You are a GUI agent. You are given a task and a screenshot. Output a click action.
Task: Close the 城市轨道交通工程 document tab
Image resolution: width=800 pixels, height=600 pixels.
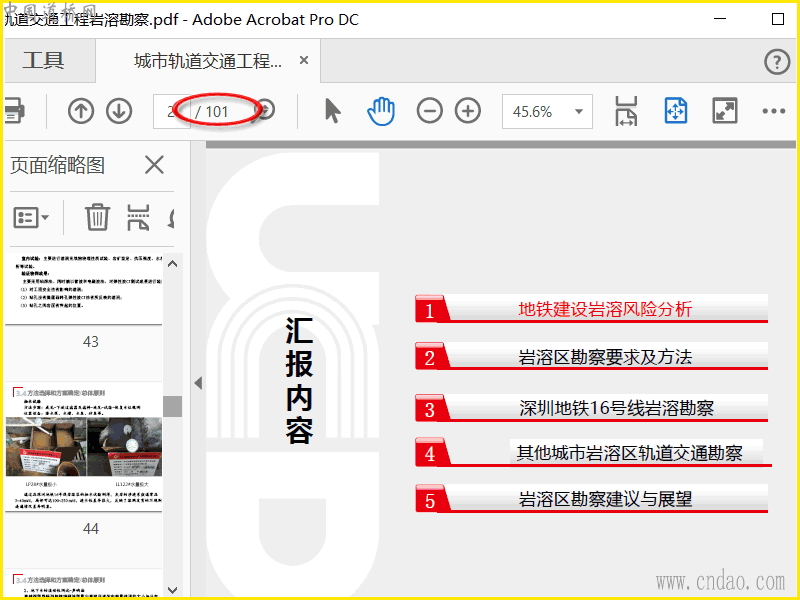304,60
